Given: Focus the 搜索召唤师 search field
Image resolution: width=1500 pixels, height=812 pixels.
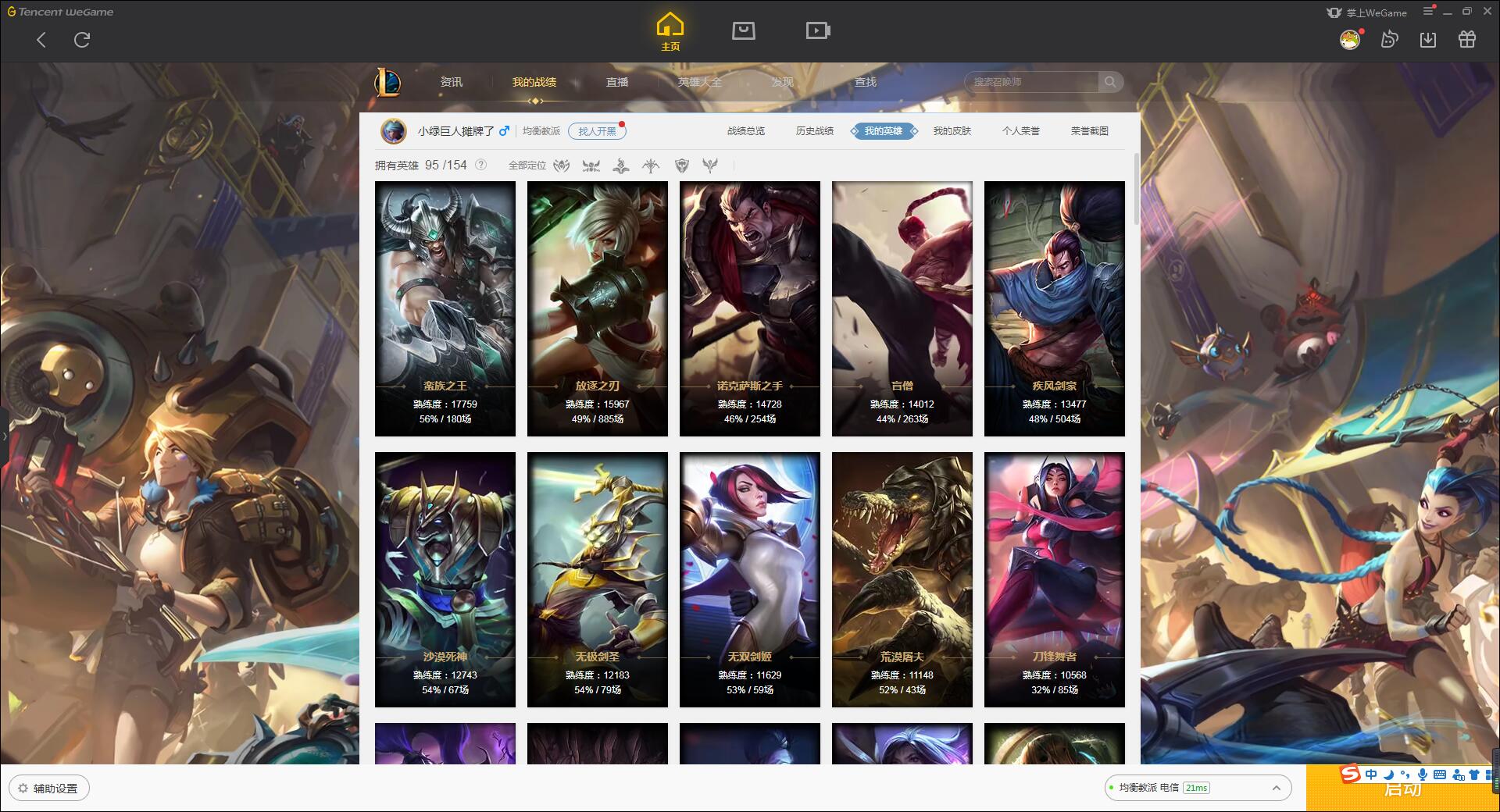Looking at the screenshot, I should tap(1032, 82).
